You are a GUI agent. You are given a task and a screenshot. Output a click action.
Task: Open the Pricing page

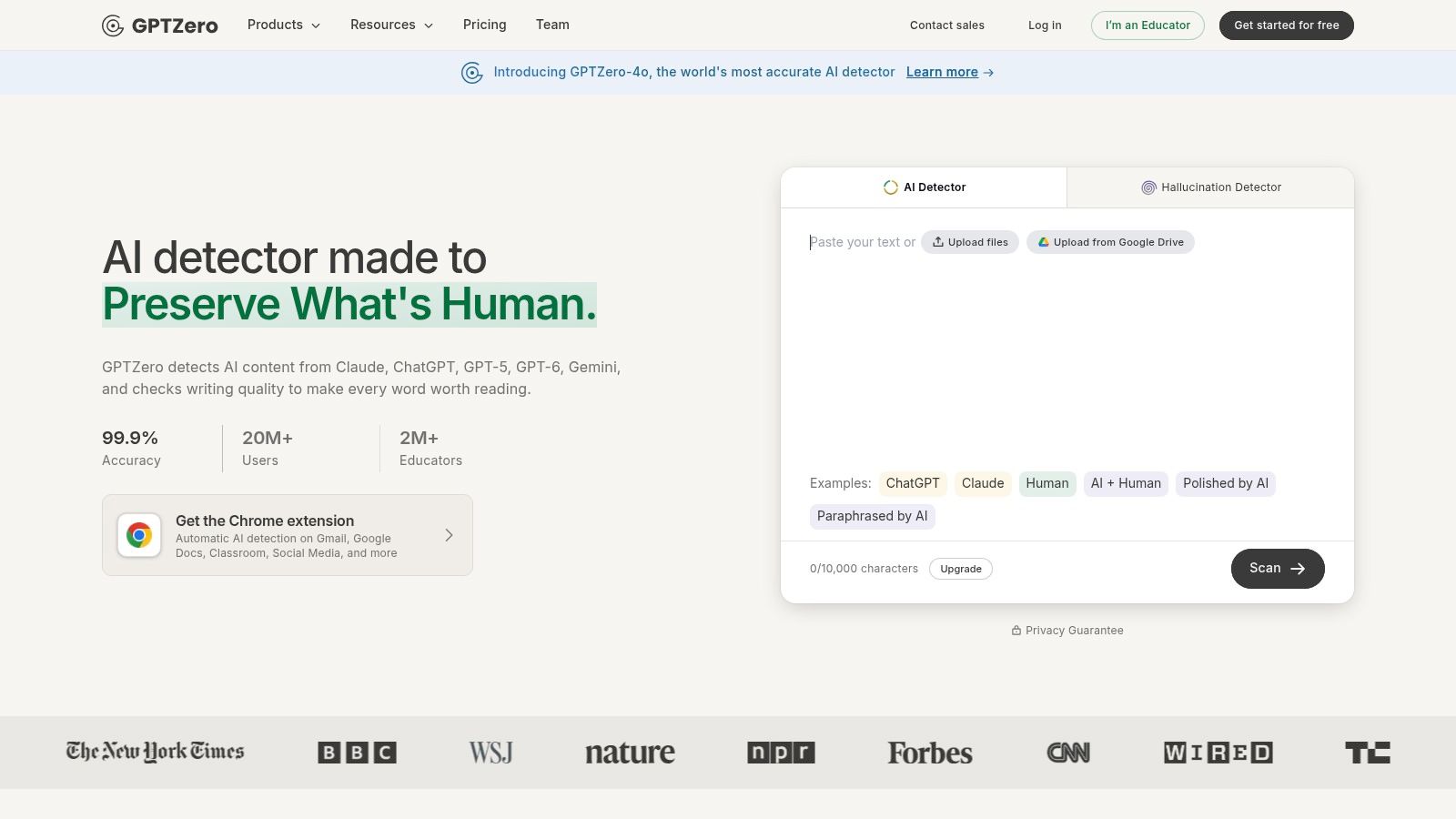click(x=484, y=25)
